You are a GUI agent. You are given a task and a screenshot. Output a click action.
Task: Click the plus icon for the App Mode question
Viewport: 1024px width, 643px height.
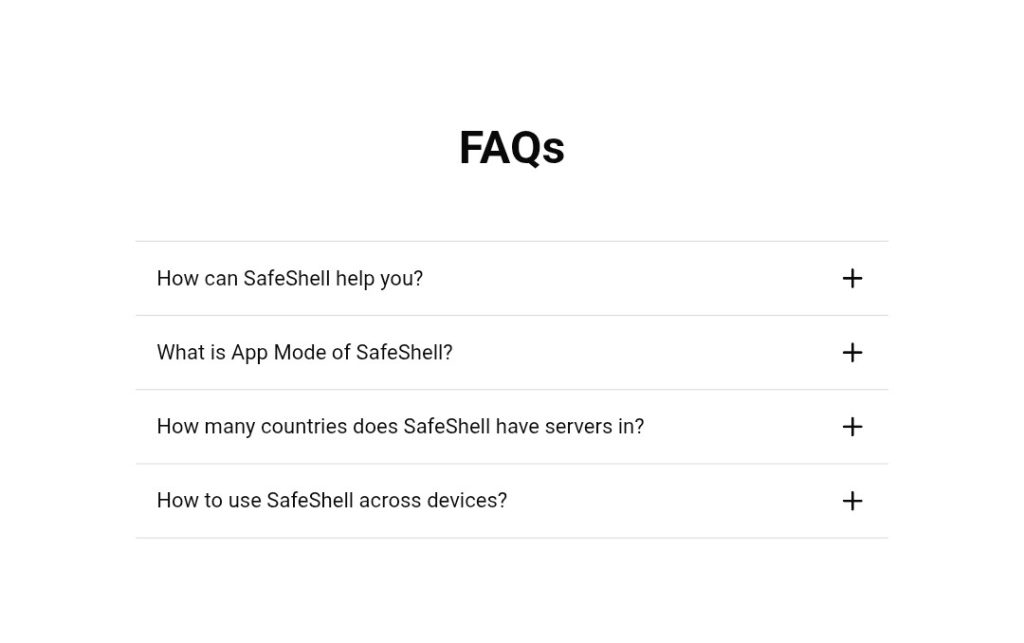tap(852, 353)
